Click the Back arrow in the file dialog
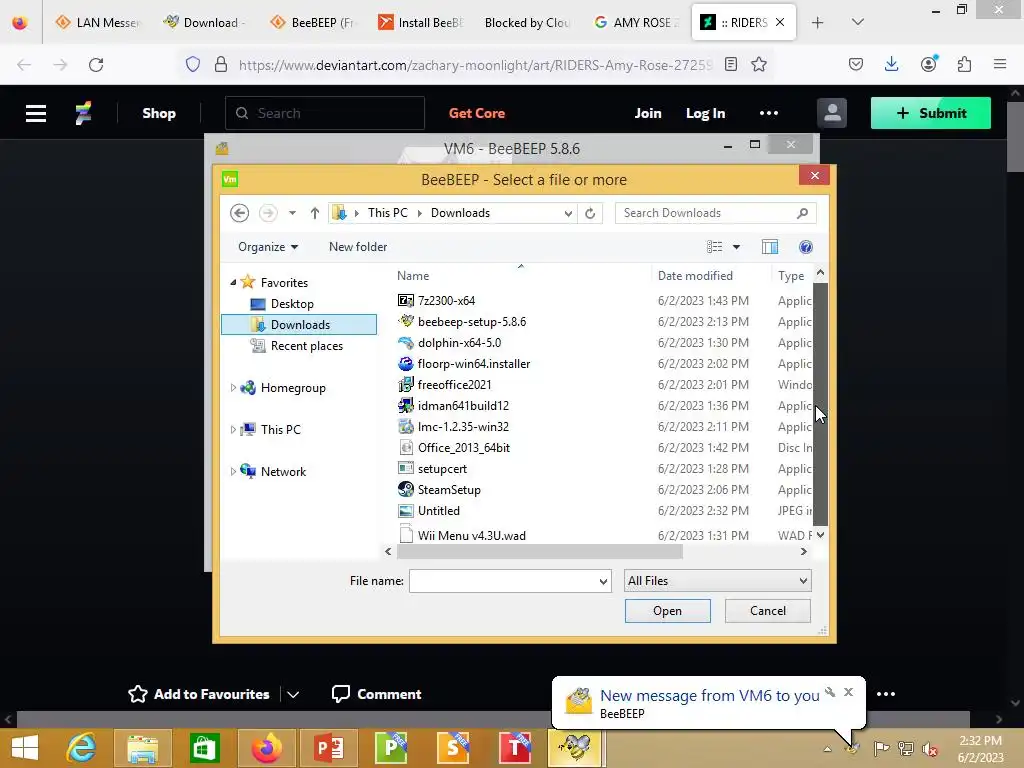Viewport: 1024px width, 768px height. (240, 213)
